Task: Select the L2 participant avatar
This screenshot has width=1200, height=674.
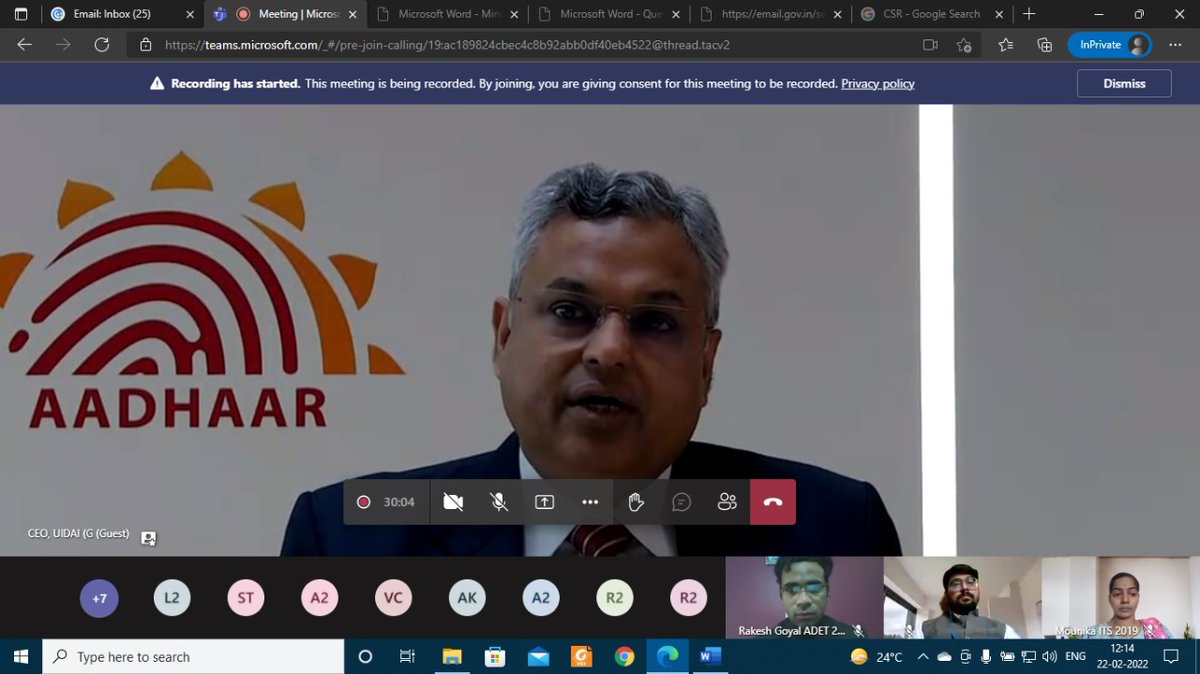Action: (172, 598)
